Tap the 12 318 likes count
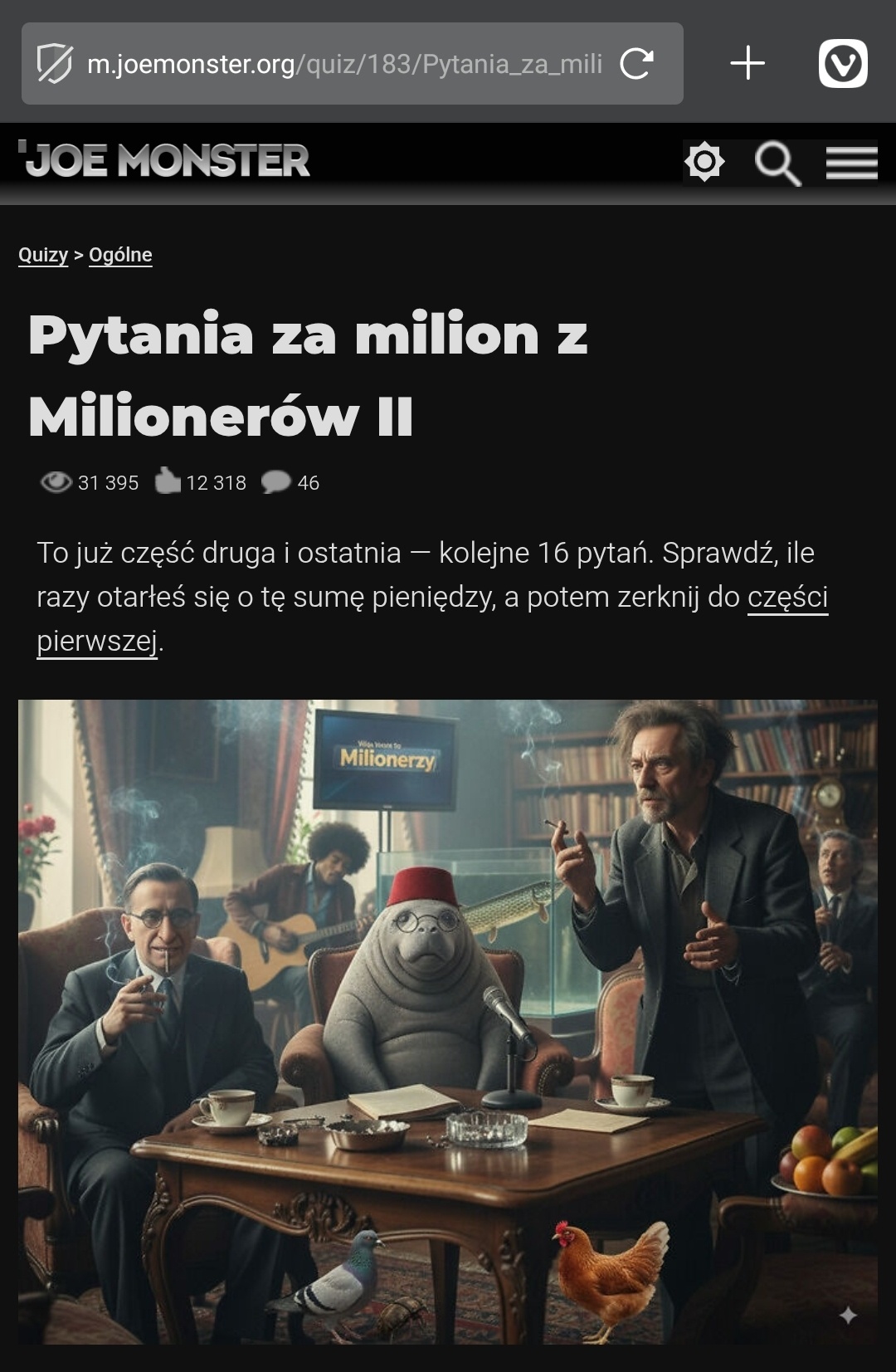Image resolution: width=896 pixels, height=1372 pixels. pos(216,483)
